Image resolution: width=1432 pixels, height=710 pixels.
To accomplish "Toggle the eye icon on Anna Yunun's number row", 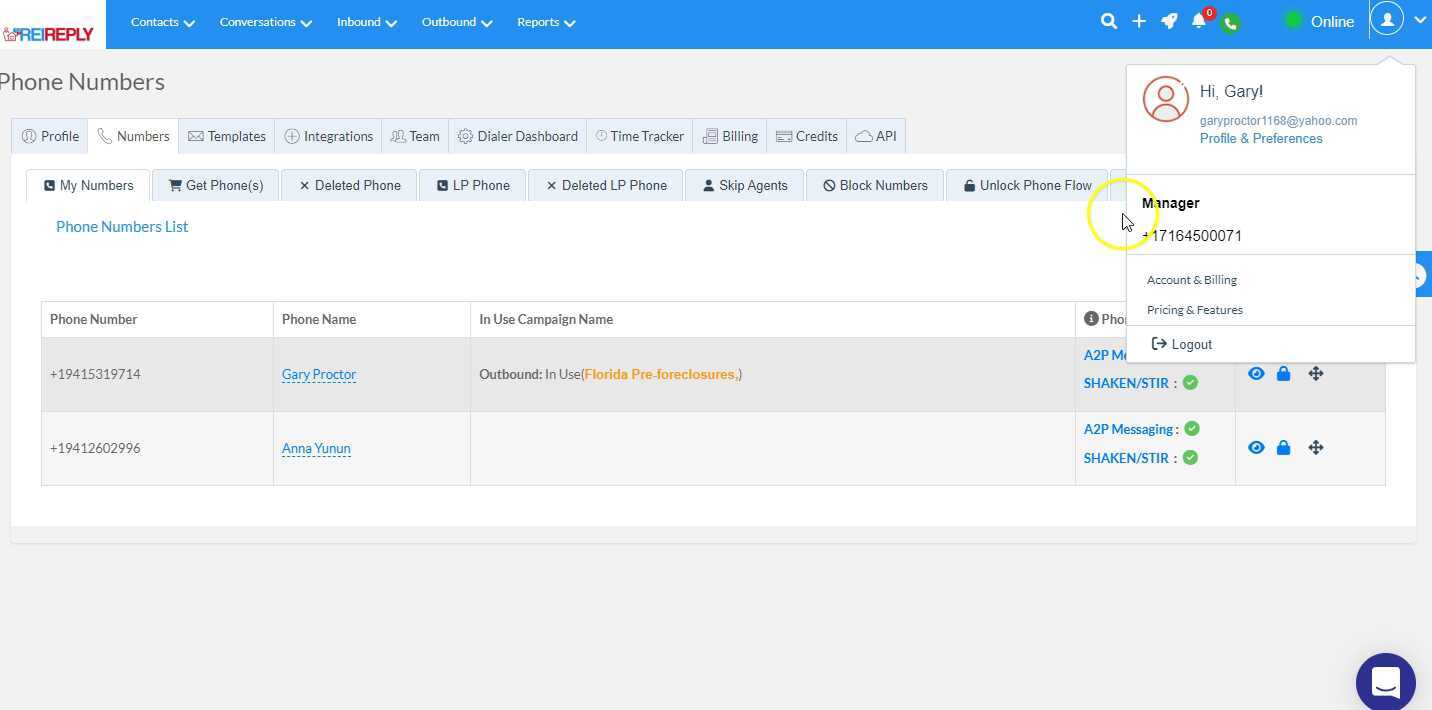I will pyautogui.click(x=1256, y=447).
